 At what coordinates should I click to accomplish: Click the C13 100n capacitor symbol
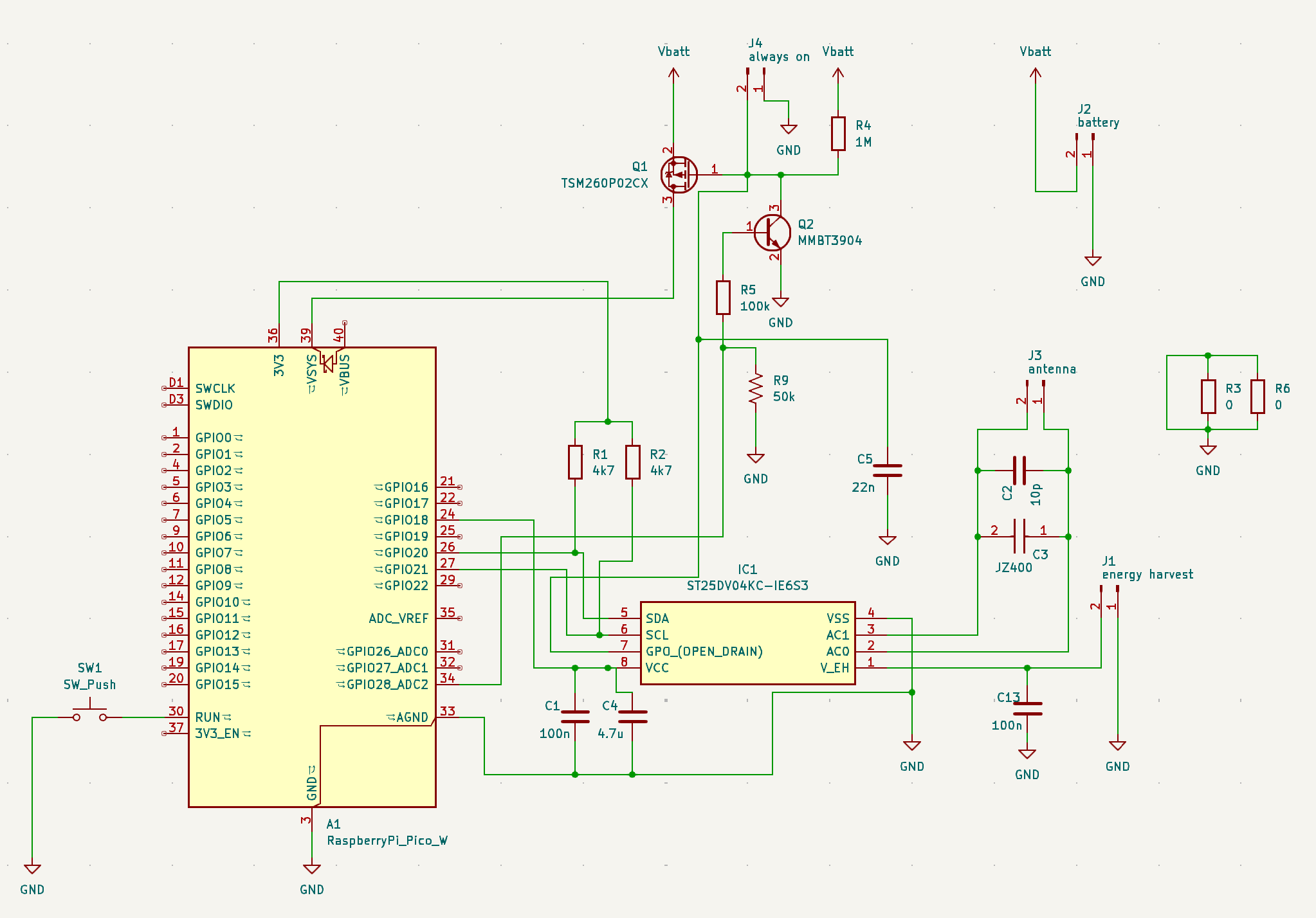pos(1027,708)
